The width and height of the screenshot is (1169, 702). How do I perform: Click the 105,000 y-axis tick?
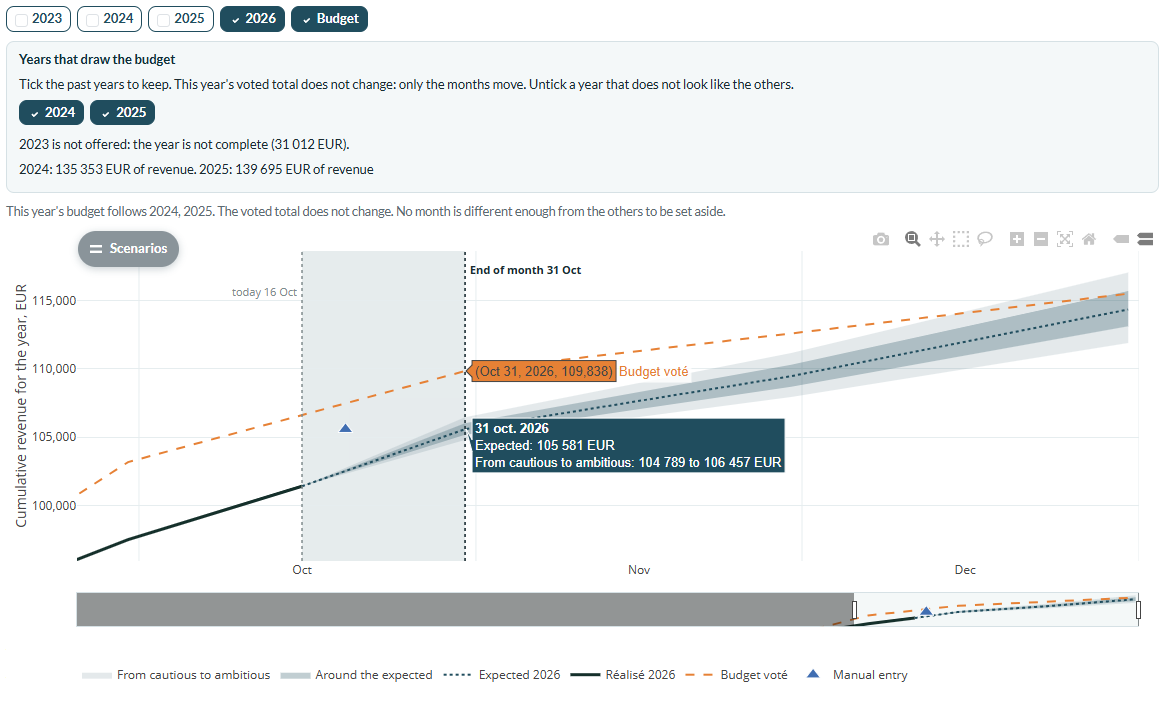54,437
